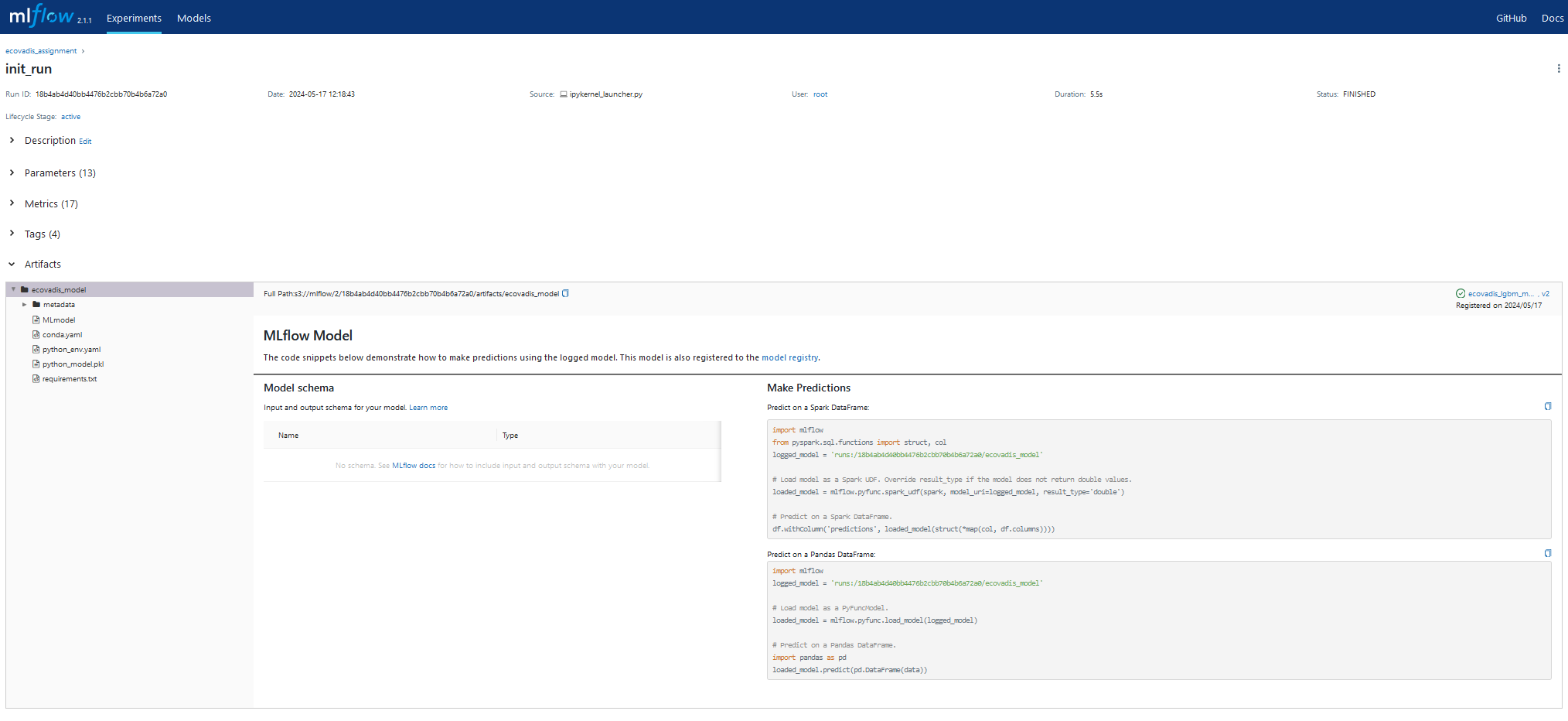Click the date value 2024-05-17 12:18:43
The image size is (1568, 721).
[322, 94]
